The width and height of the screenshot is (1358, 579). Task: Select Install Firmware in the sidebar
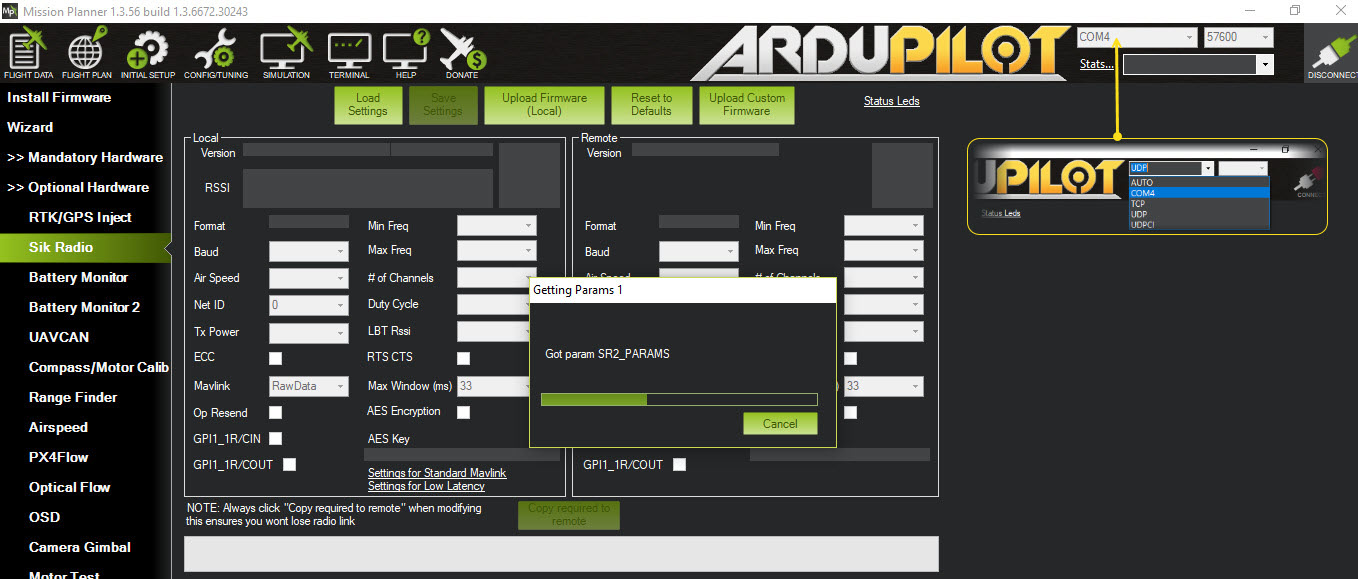point(59,97)
